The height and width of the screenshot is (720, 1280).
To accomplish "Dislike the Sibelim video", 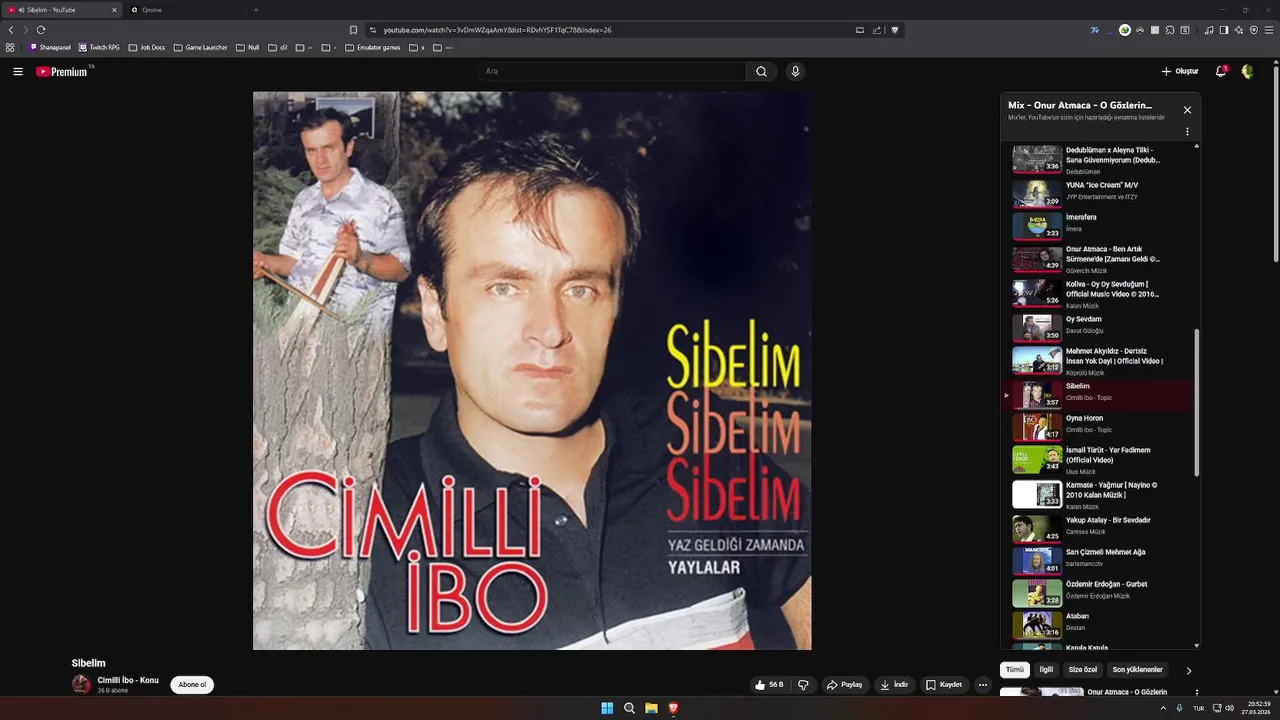I will click(803, 685).
